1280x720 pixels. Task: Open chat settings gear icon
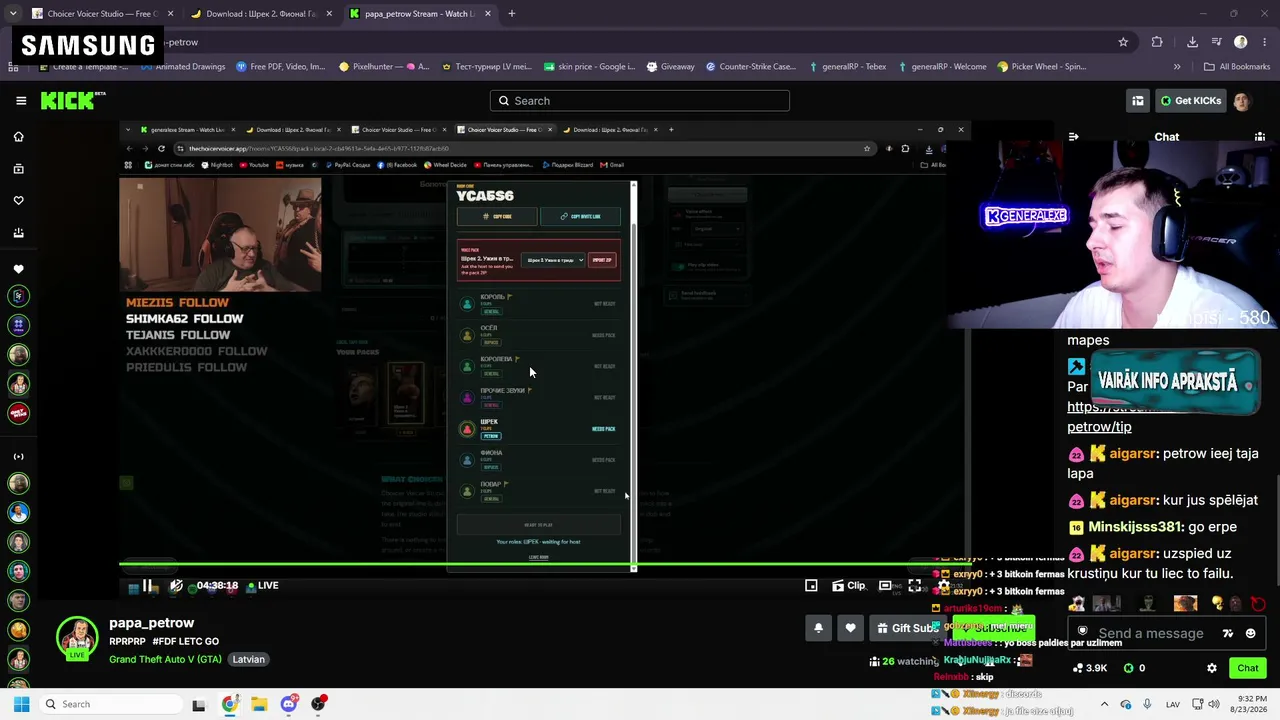tap(1212, 668)
